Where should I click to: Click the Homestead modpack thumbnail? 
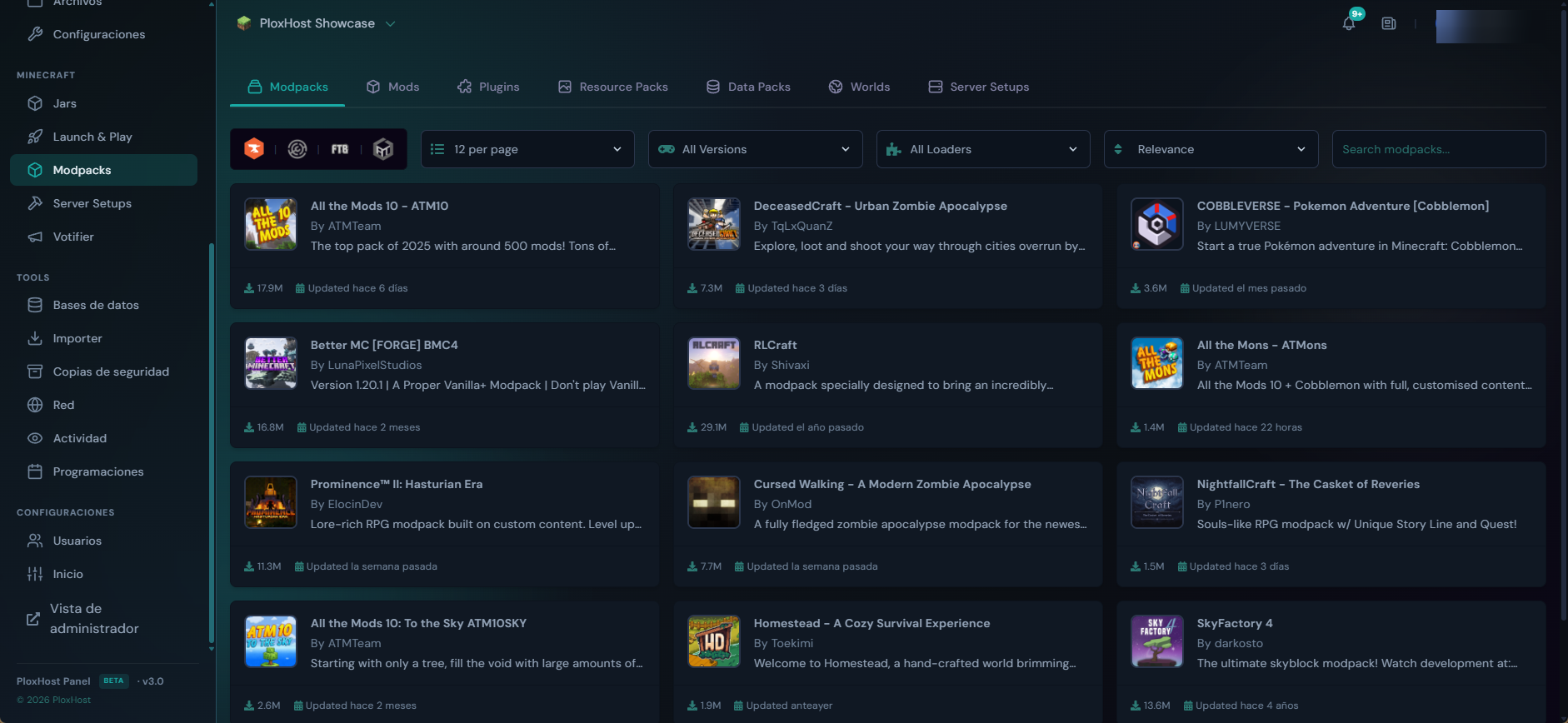click(x=714, y=641)
